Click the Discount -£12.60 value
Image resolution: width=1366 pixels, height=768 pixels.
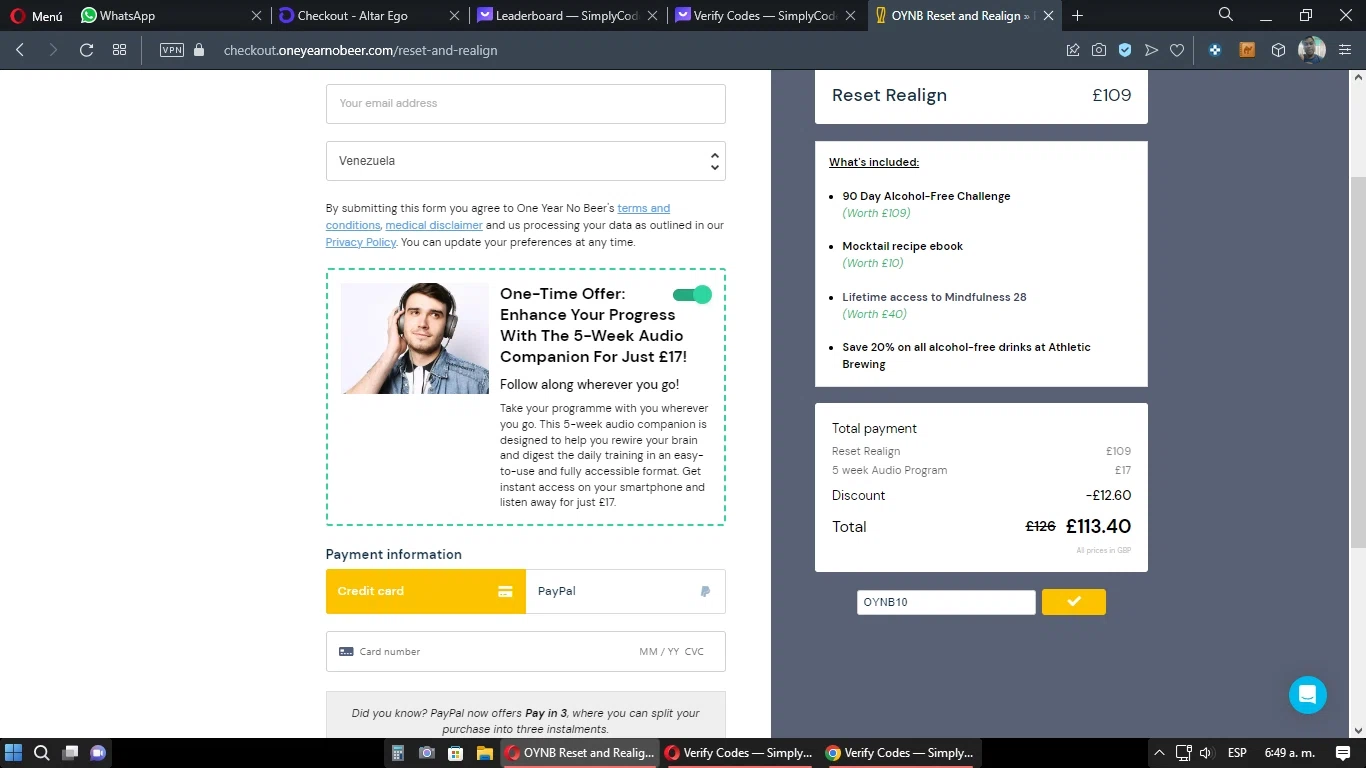click(1108, 495)
